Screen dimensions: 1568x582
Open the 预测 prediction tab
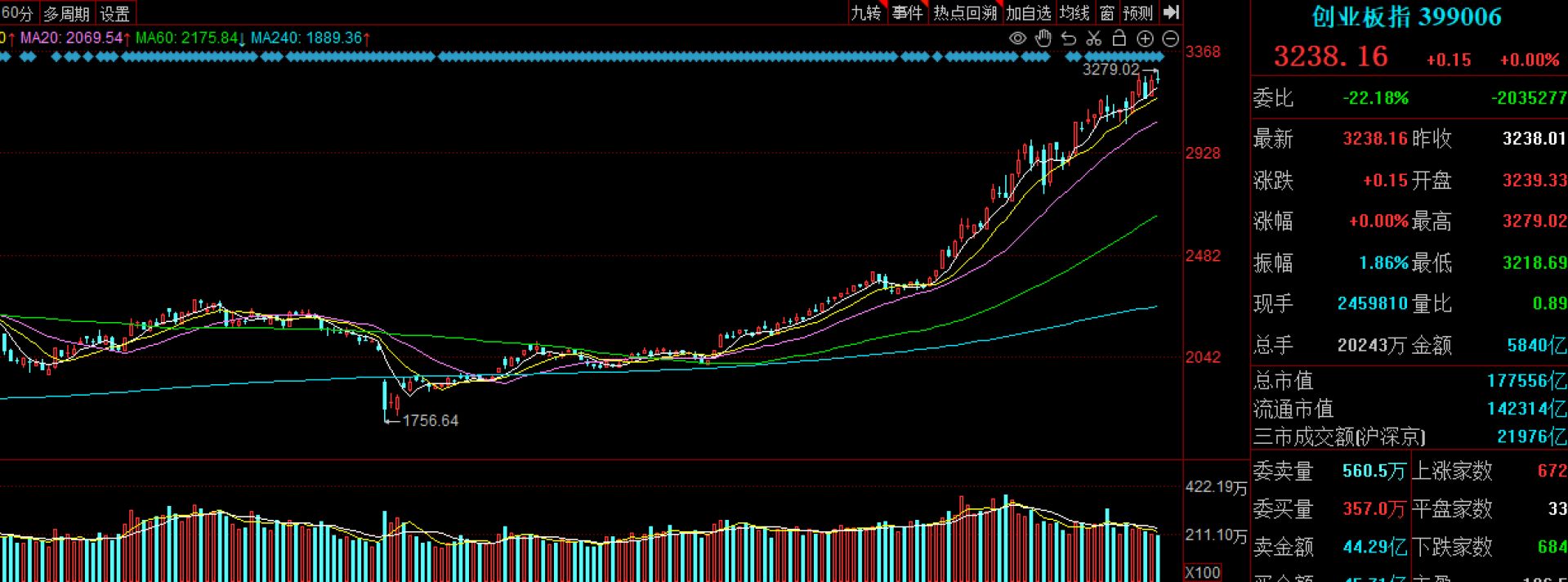(x=1137, y=13)
